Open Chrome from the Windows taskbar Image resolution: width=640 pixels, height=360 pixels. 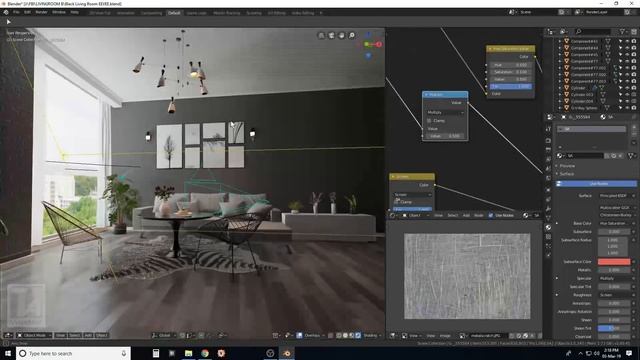[205, 353]
